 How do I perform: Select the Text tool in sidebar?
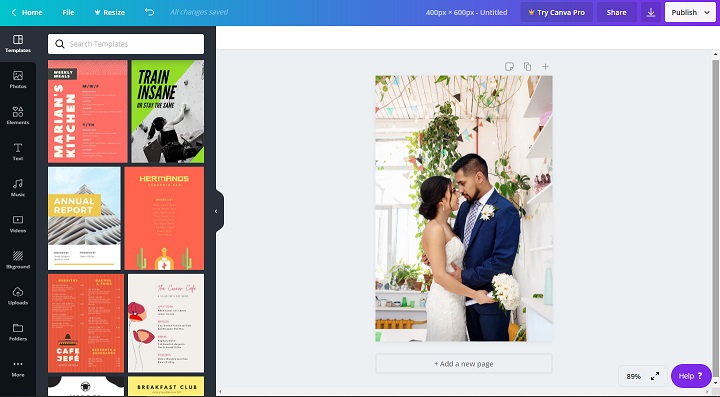coord(18,151)
